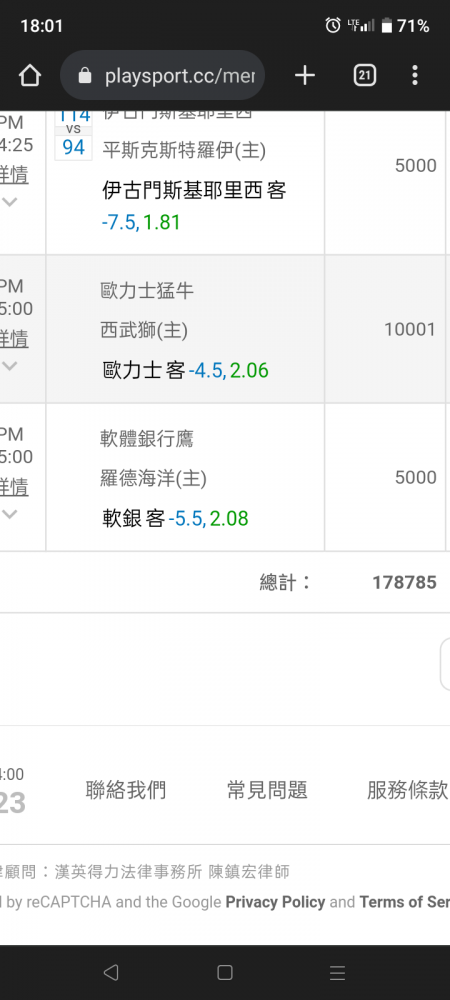450x1000 pixels.
Task: Open the 聯絡我們 footer link
Action: 126,790
